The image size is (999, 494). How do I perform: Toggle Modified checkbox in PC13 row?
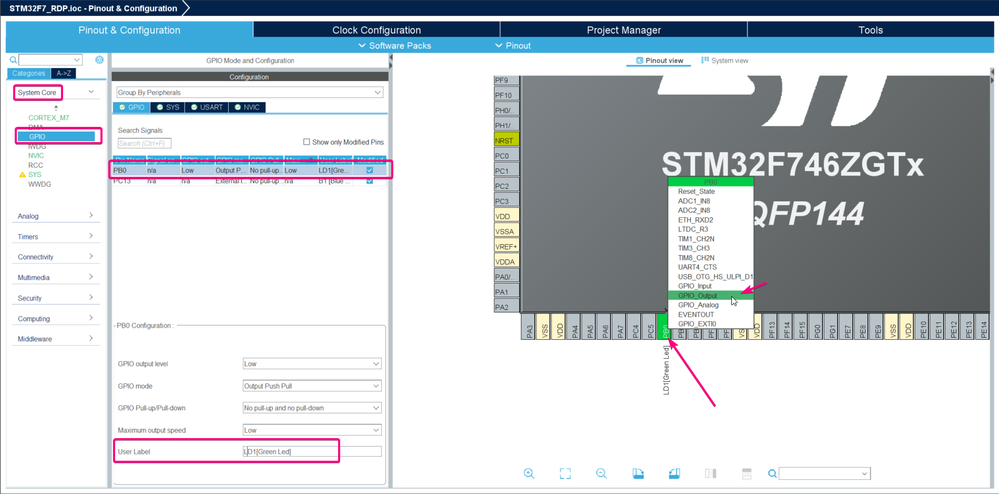pyautogui.click(x=370, y=181)
